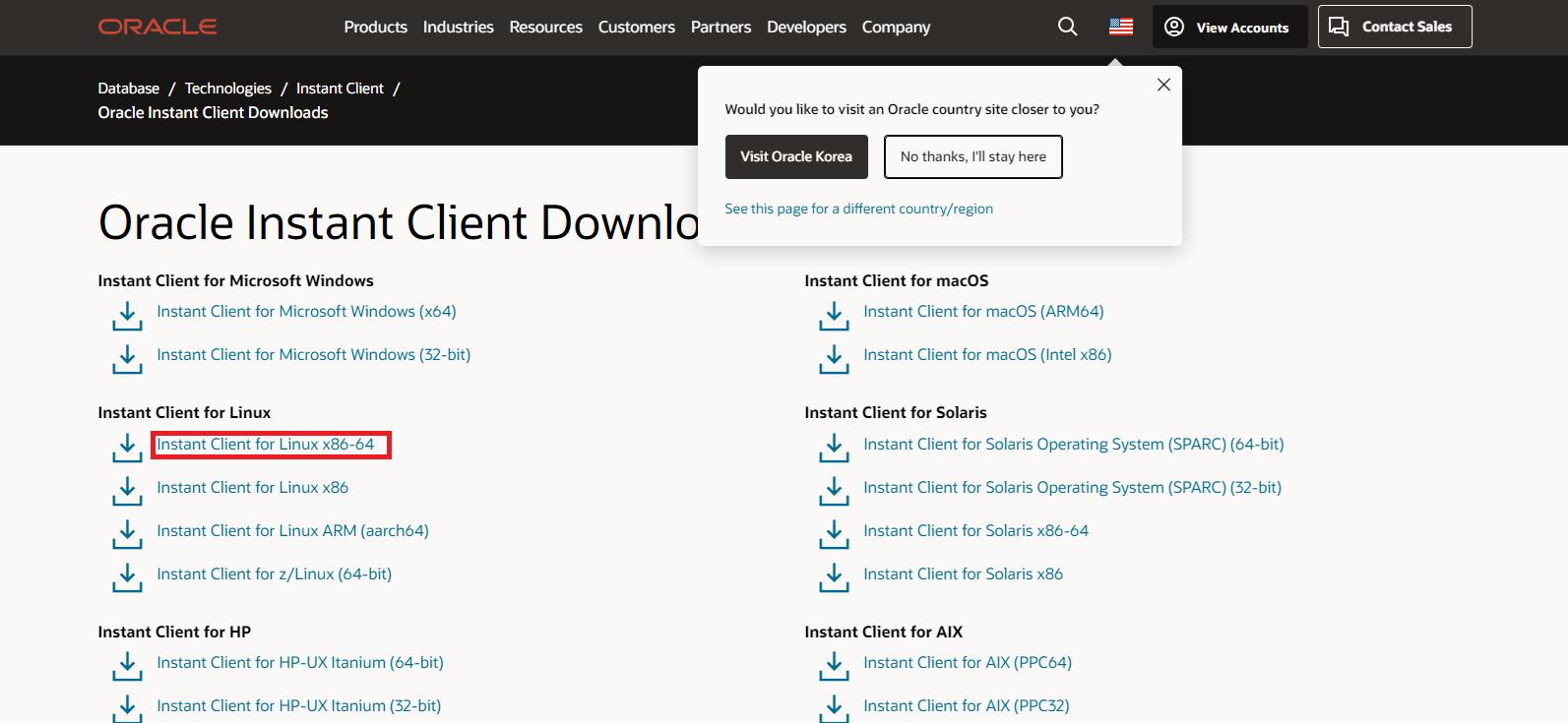Image resolution: width=1568 pixels, height=723 pixels.
Task: Open Instant Client for Linux ARM (aarch64) link
Action: [x=292, y=530]
